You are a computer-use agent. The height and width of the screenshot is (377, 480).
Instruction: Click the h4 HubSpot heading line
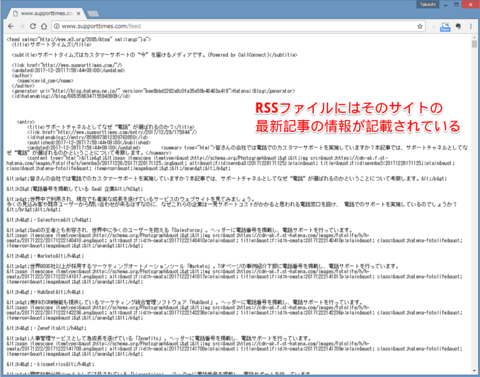(x=45, y=292)
